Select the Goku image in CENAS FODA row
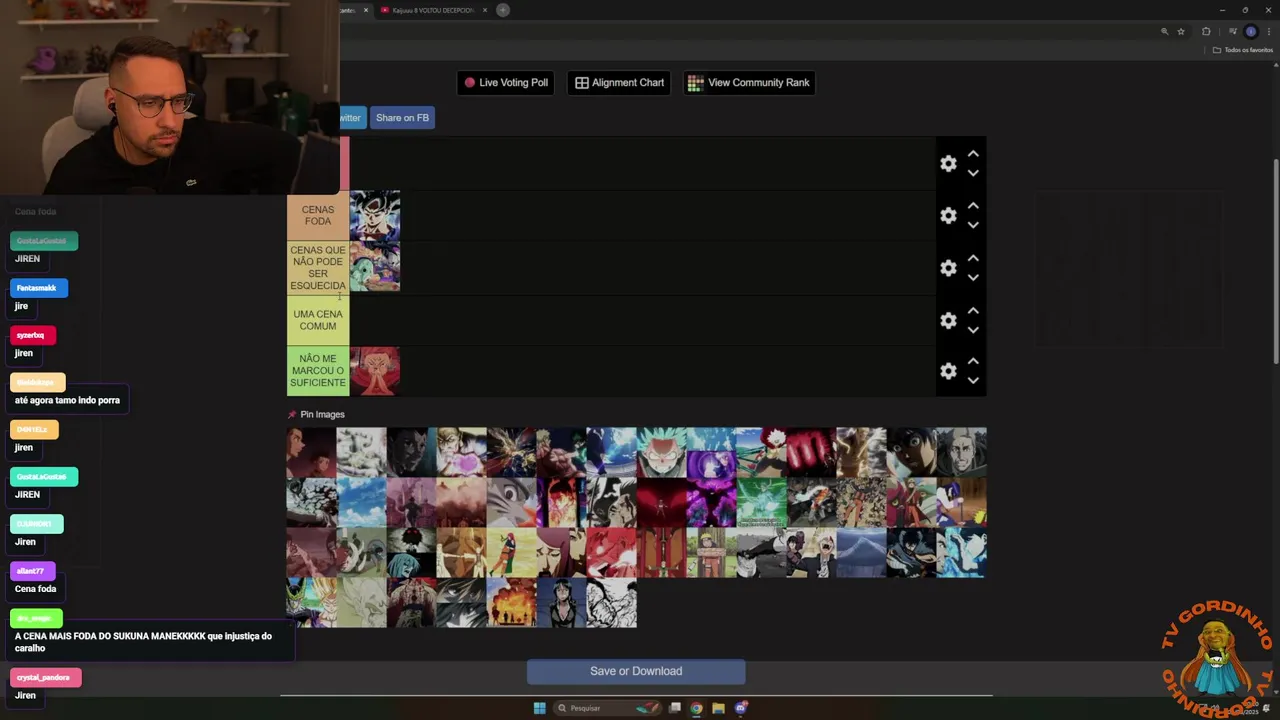The image size is (1280, 720). 375,216
